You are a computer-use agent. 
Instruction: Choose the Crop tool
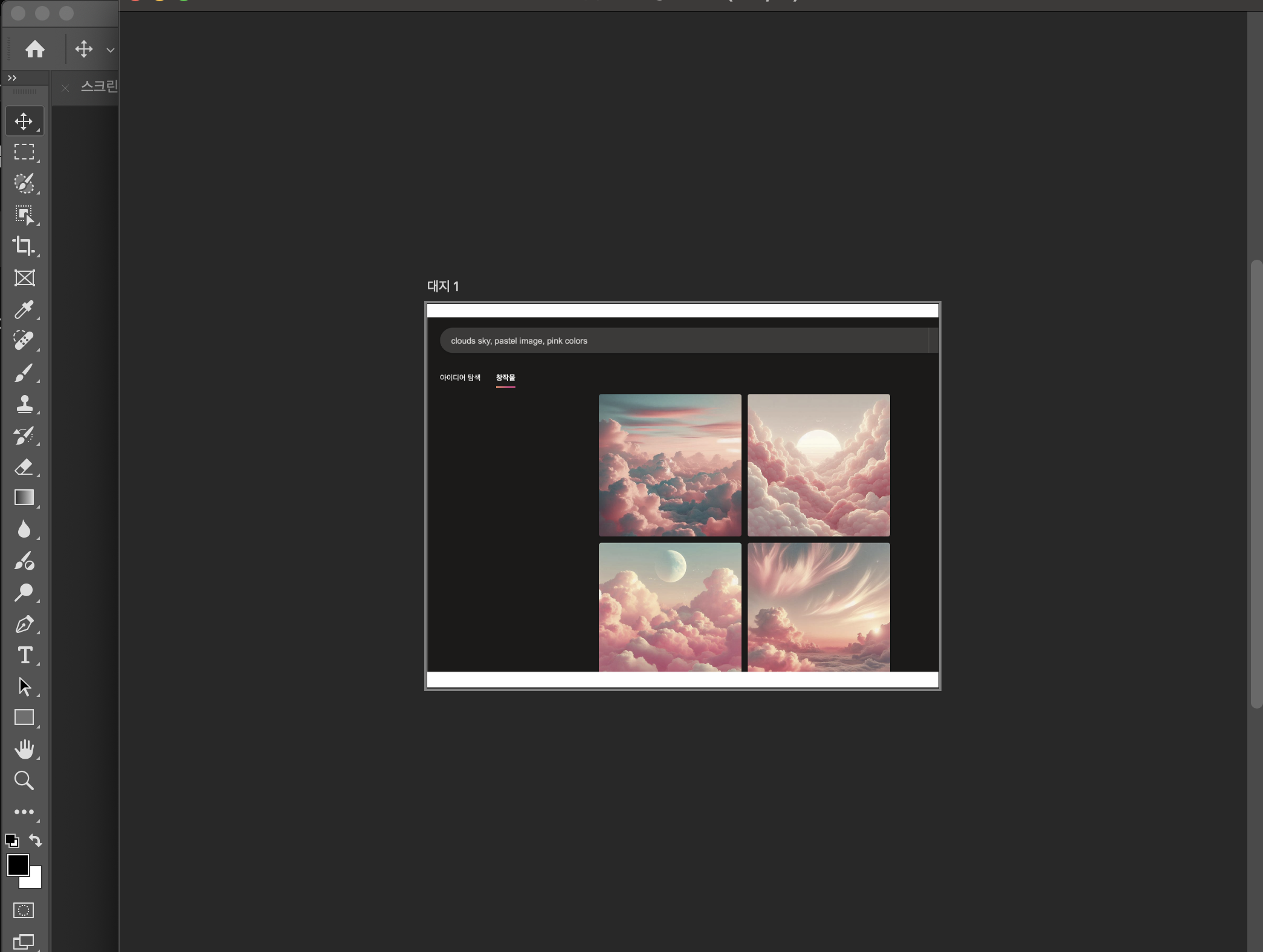point(24,246)
